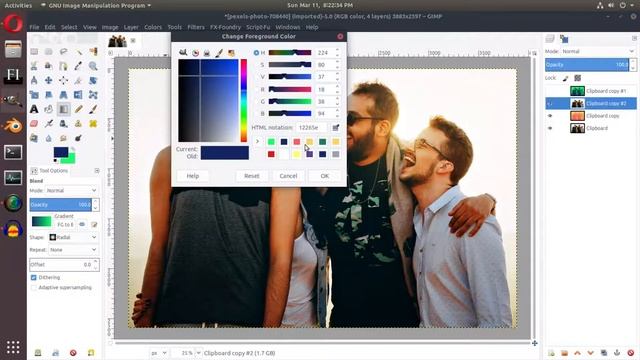Screen dimensions: 640x360
Task: Select the Move tool
Action: click(x=49, y=80)
